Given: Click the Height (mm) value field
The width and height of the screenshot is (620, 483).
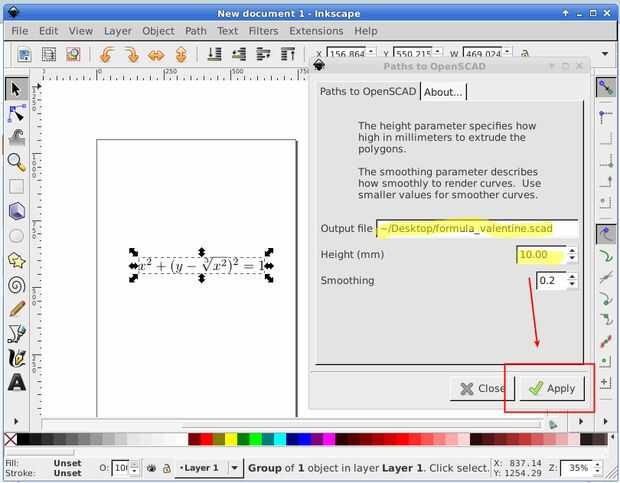Looking at the screenshot, I should pos(542,255).
